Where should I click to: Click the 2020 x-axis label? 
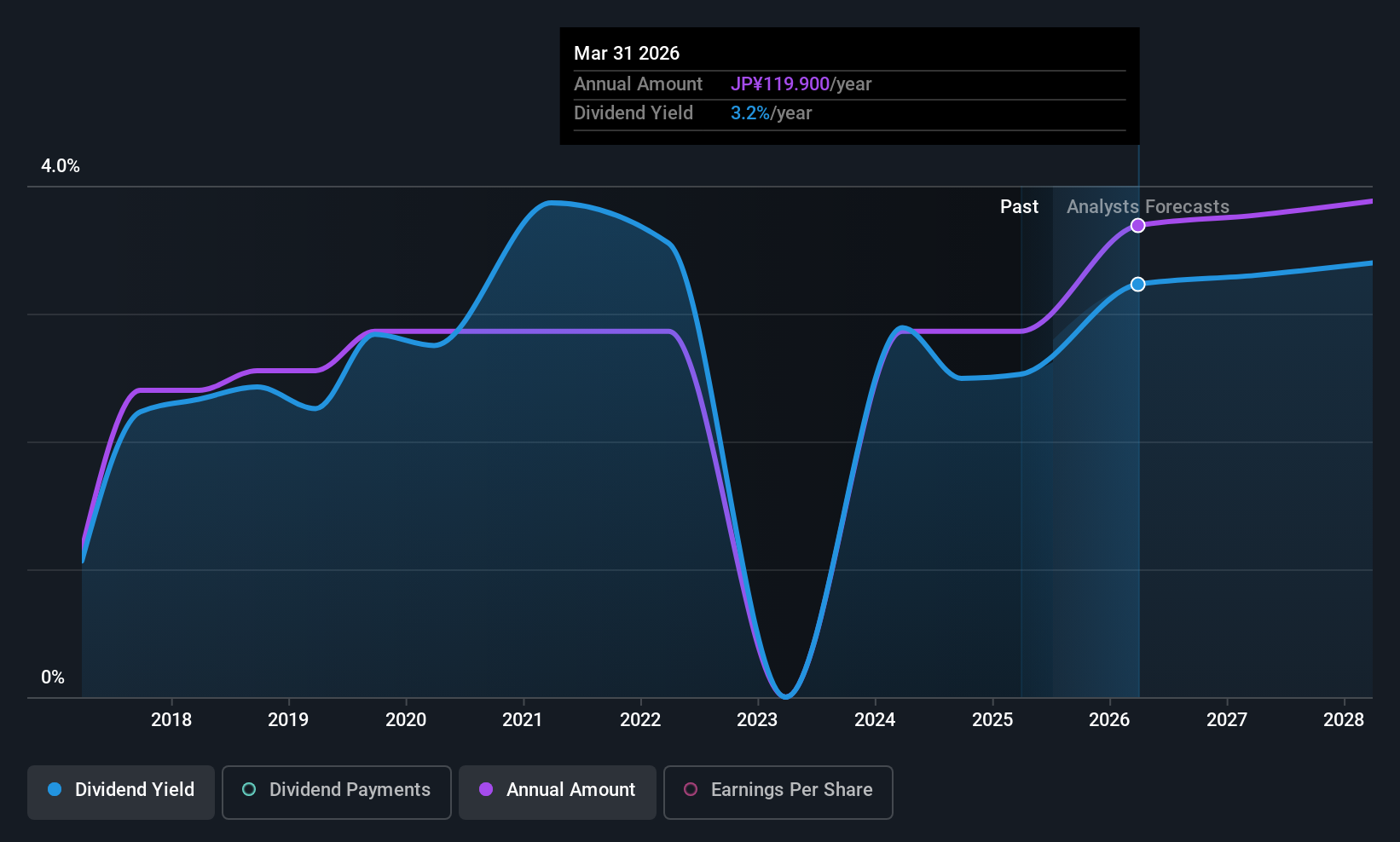[406, 719]
